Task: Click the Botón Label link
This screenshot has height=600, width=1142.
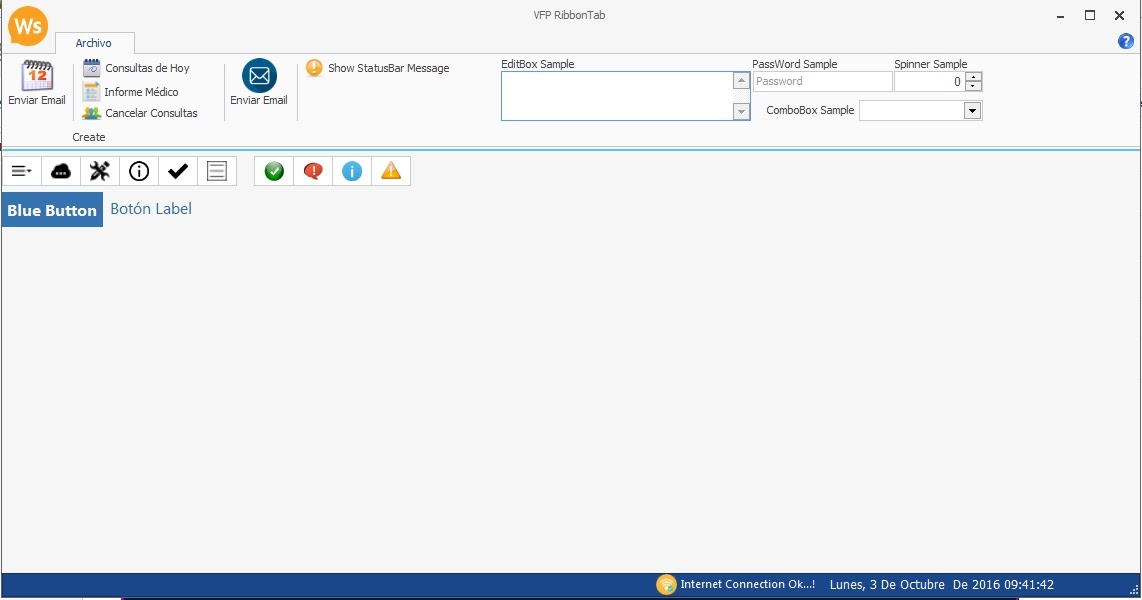Action: coord(150,209)
